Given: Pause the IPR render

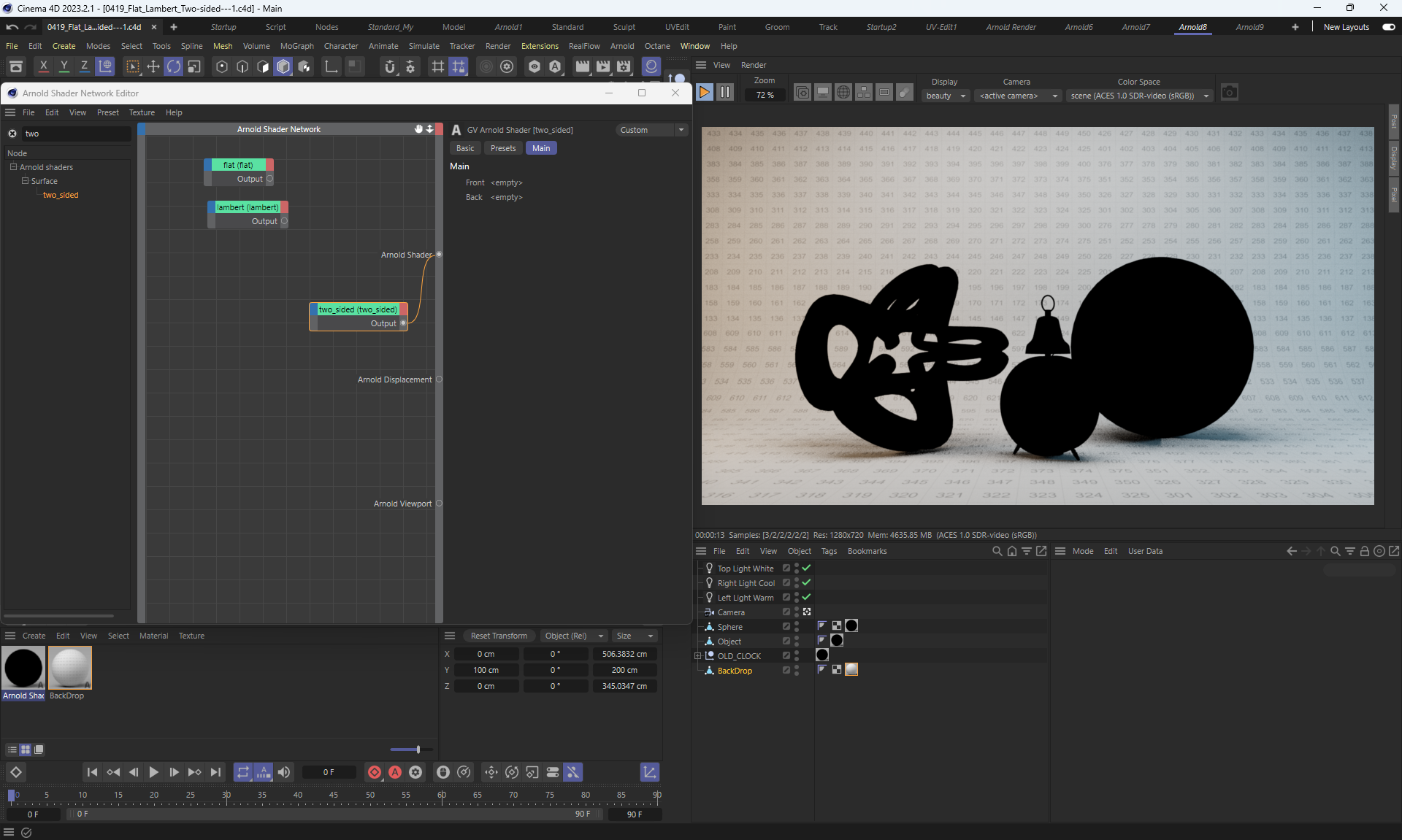Looking at the screenshot, I should pyautogui.click(x=724, y=93).
